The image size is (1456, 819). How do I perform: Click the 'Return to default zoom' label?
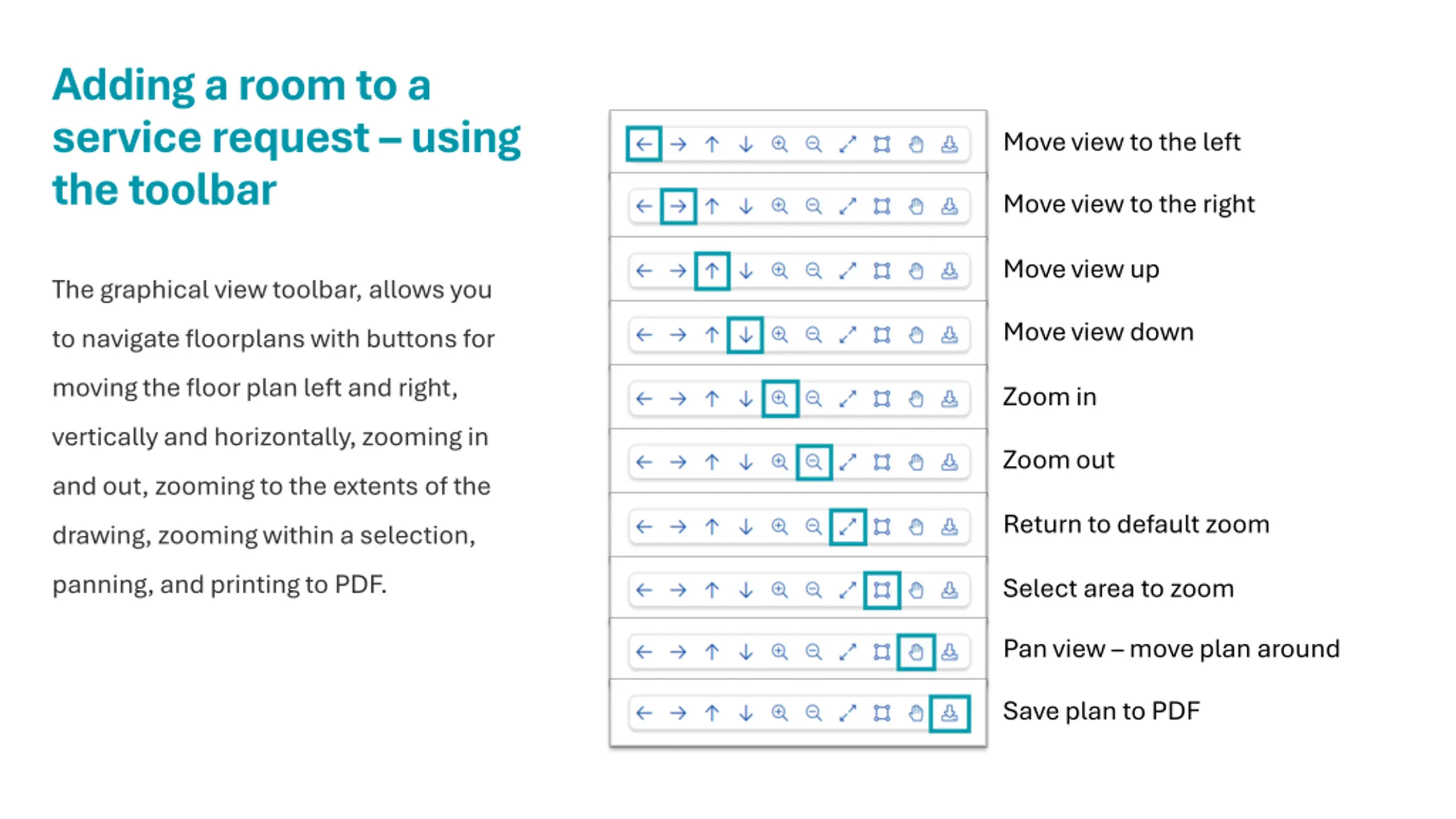[1136, 524]
